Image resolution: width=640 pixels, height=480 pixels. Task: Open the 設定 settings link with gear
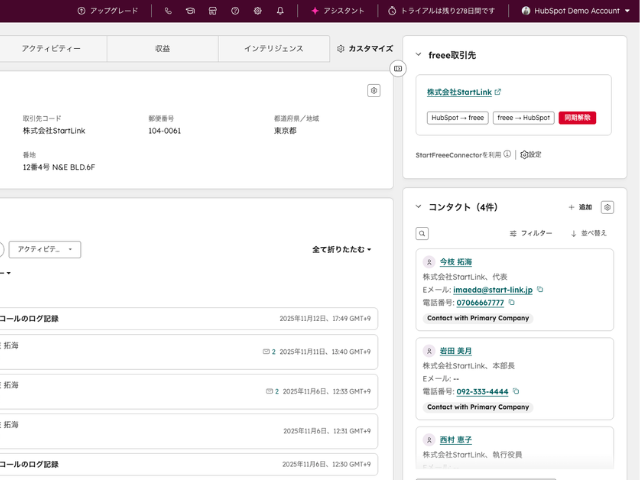531,155
